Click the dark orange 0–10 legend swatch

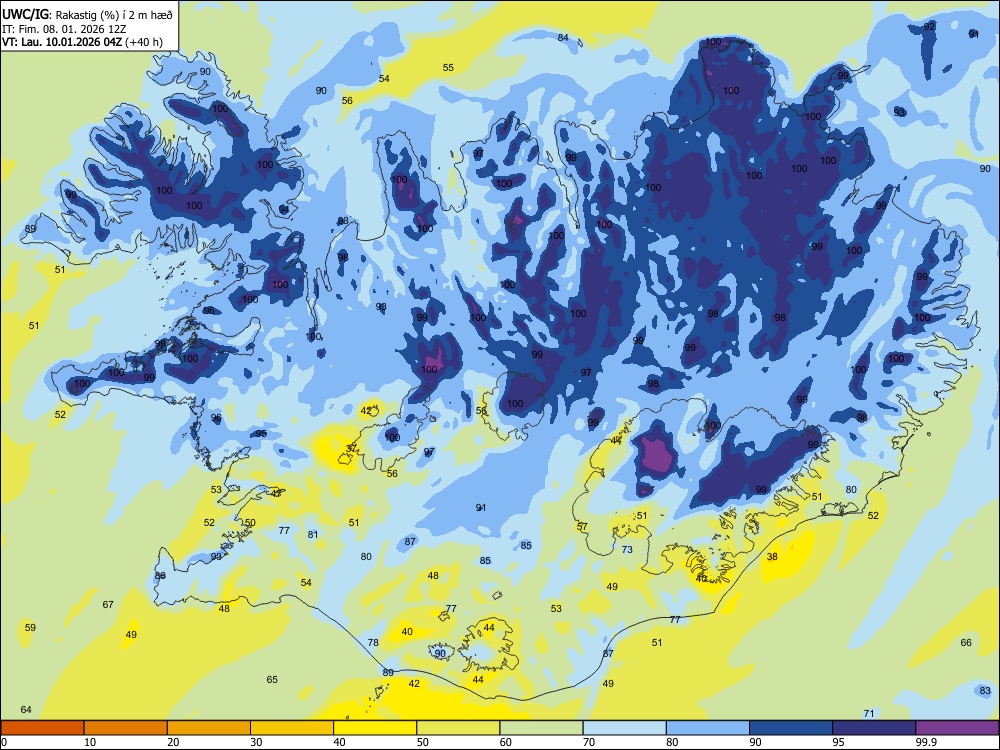pos(42,728)
